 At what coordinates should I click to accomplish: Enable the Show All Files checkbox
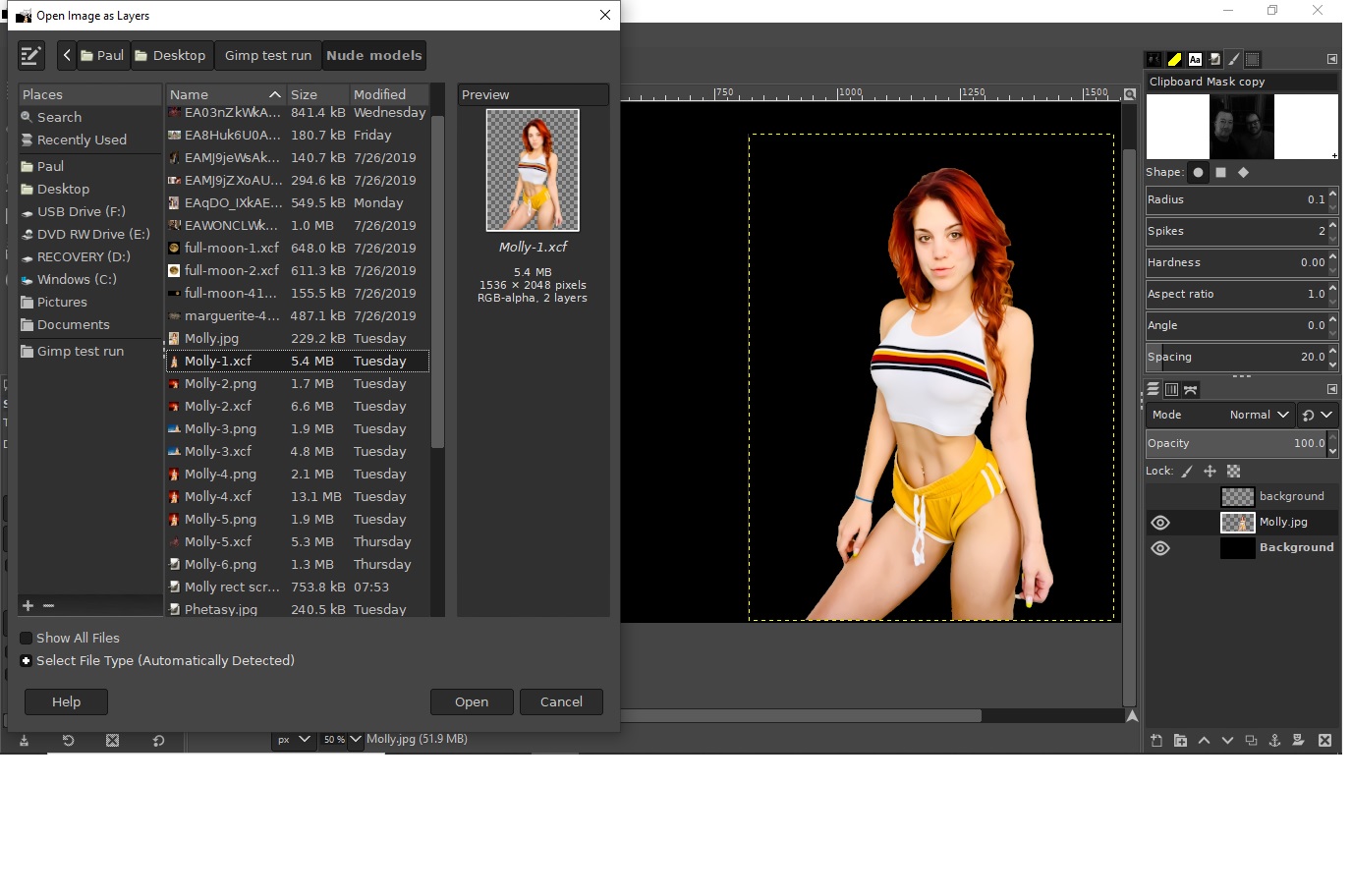pos(27,638)
